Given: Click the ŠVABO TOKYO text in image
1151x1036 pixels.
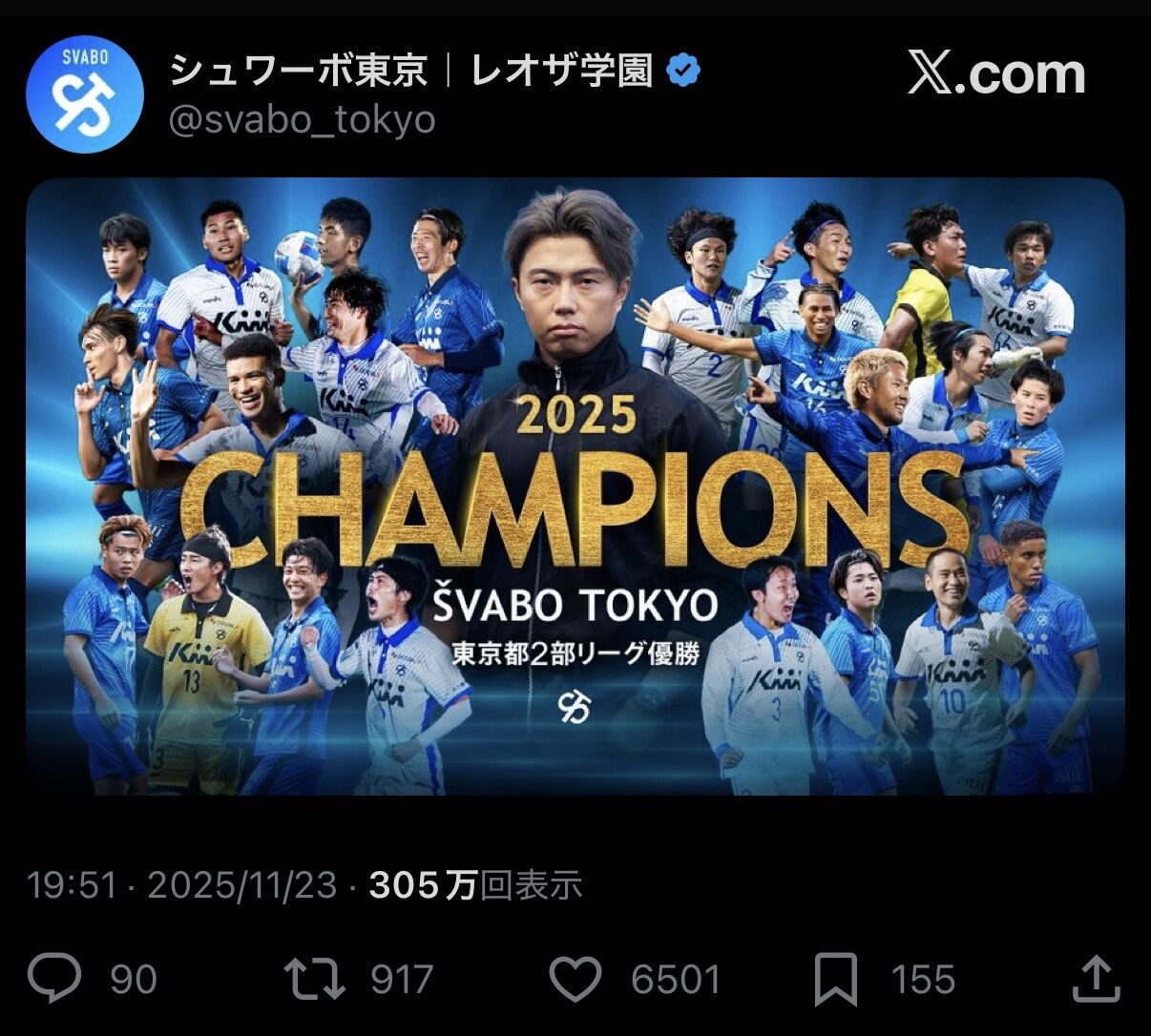Looking at the screenshot, I should (x=575, y=603).
